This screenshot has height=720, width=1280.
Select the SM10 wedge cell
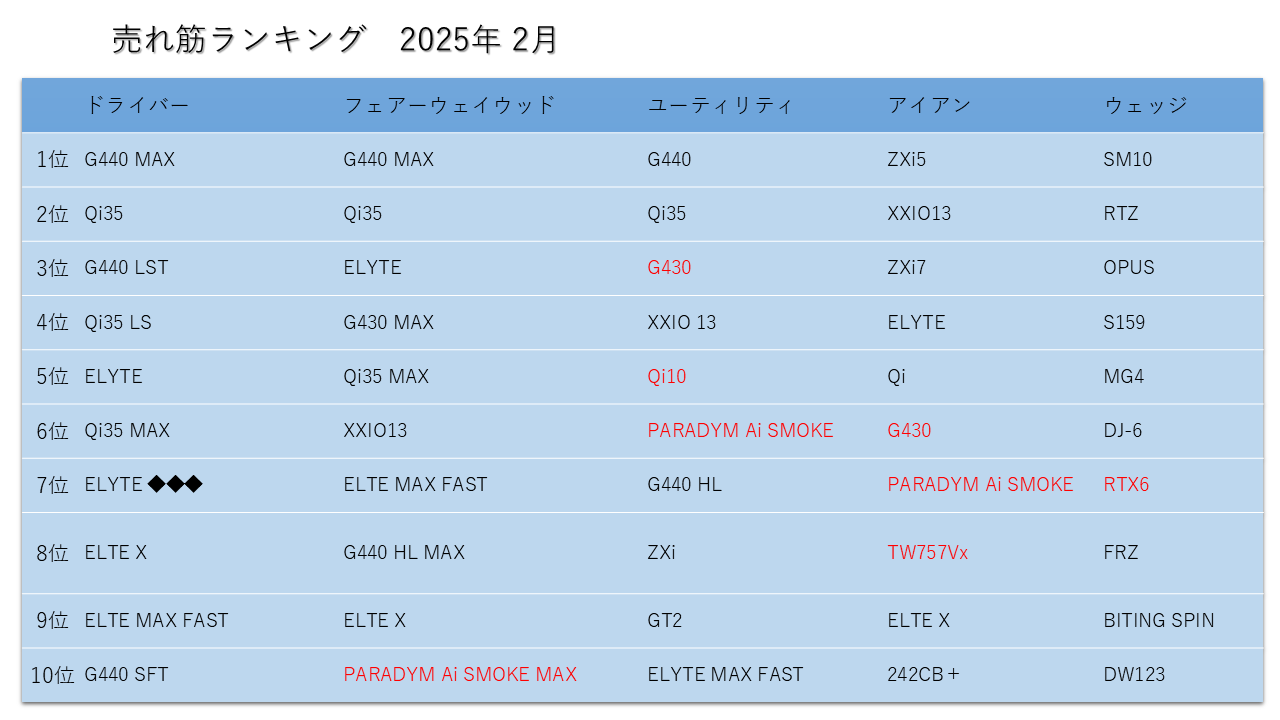[1128, 159]
